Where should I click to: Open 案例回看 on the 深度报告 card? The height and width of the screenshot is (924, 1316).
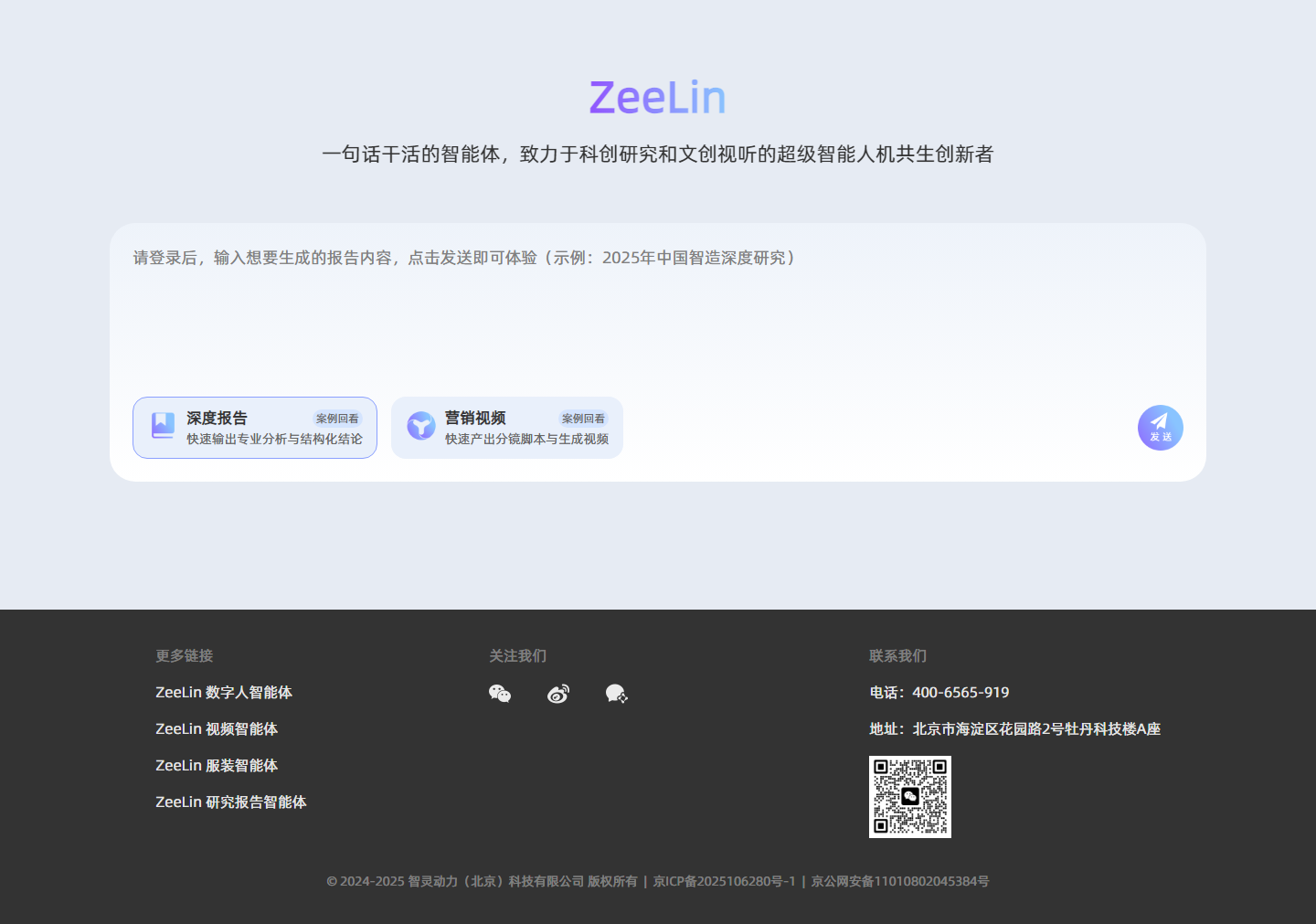click(x=336, y=418)
